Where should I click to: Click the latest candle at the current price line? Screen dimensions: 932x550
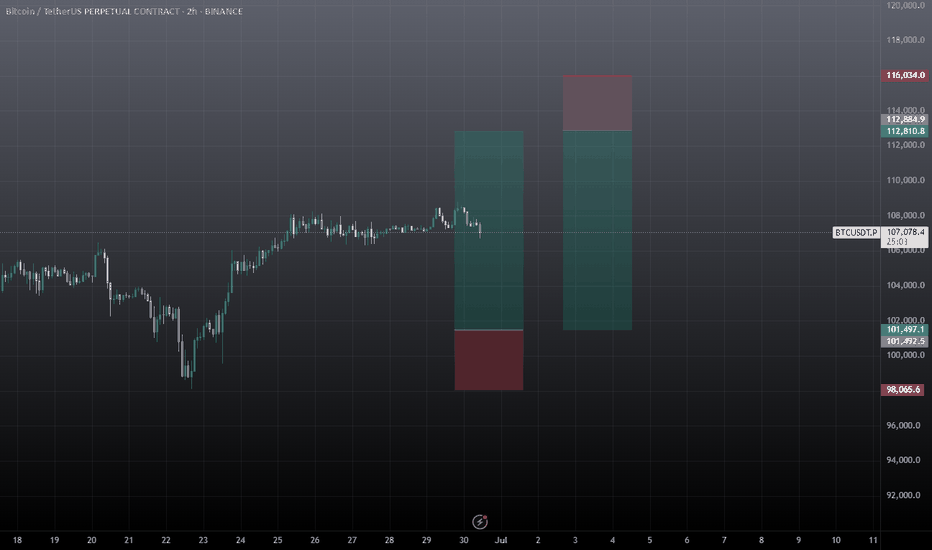tap(480, 230)
